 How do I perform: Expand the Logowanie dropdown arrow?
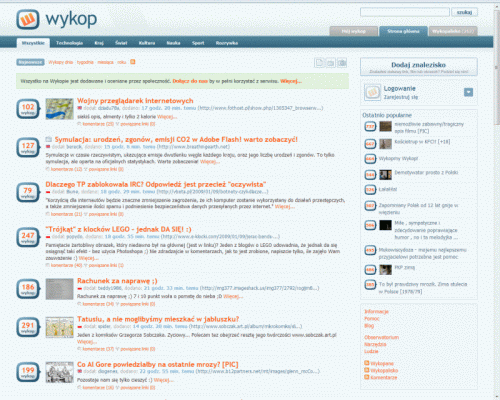point(468,92)
